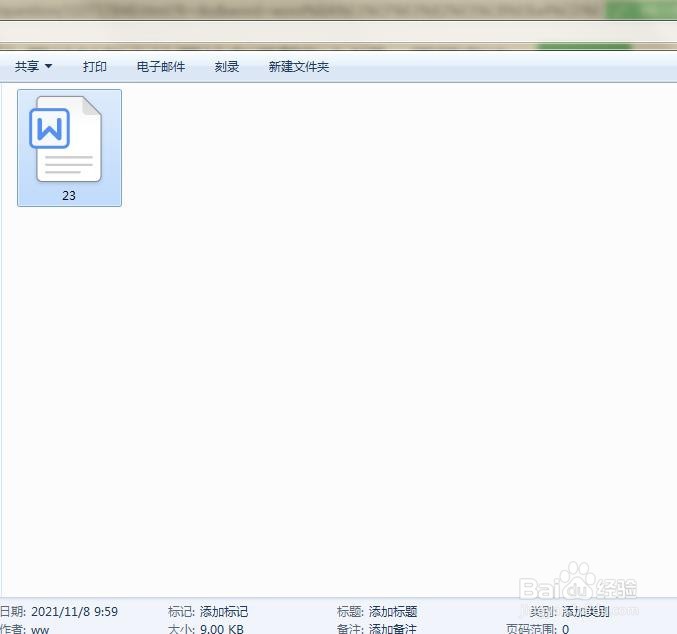
Task: Click 添加备注 to add a comment
Action: pos(393,628)
